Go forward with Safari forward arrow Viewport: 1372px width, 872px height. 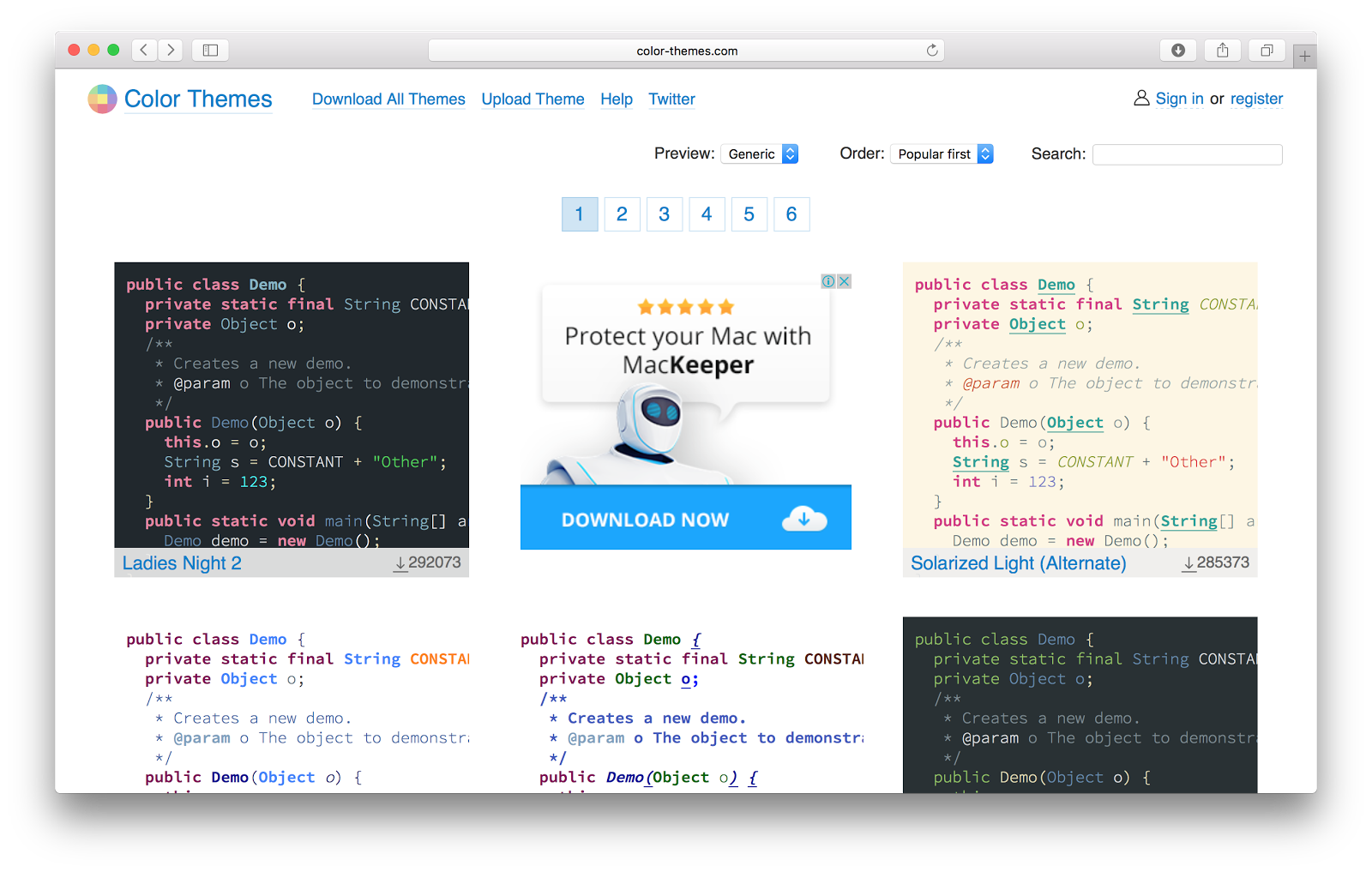pos(171,50)
